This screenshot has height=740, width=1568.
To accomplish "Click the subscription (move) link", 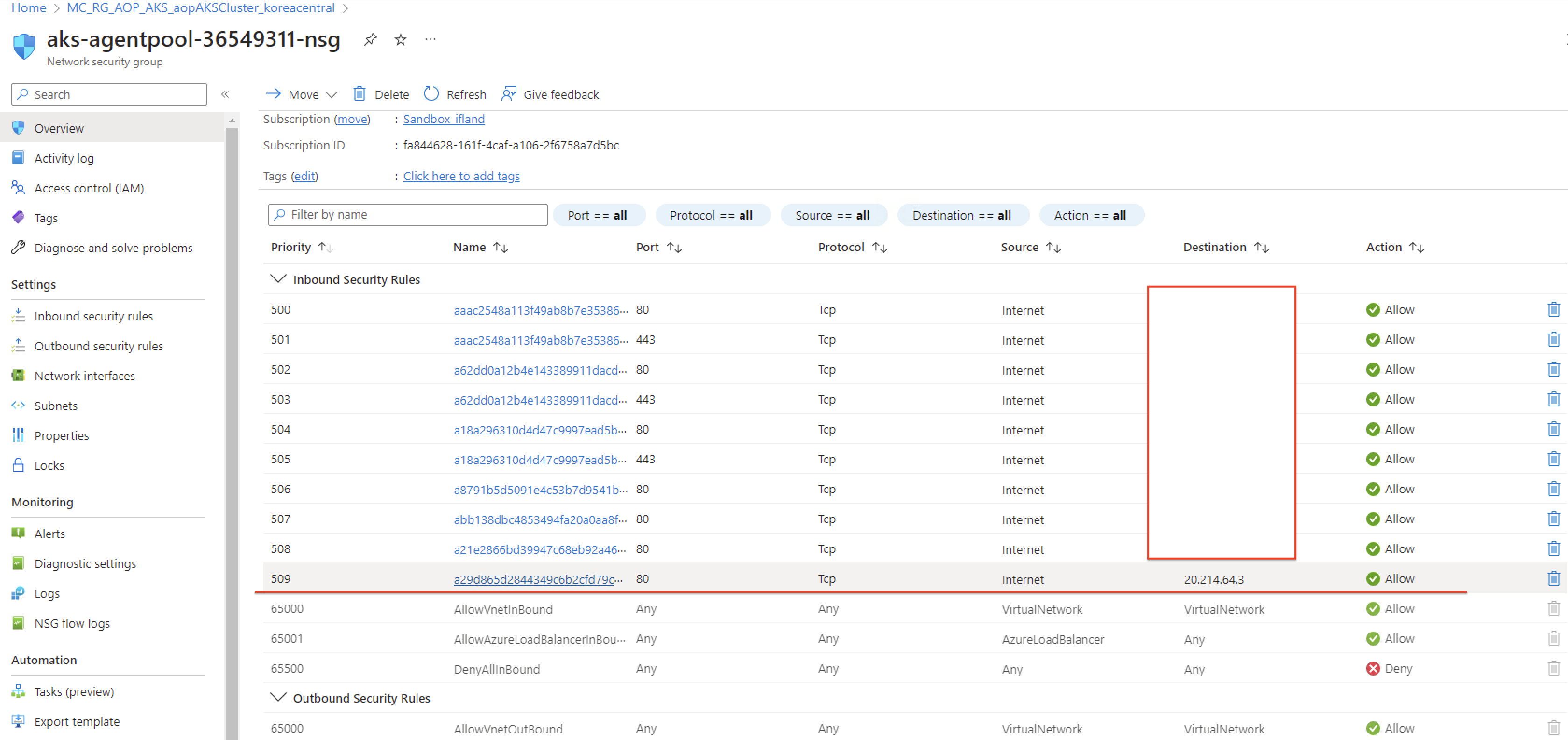I will tap(353, 120).
